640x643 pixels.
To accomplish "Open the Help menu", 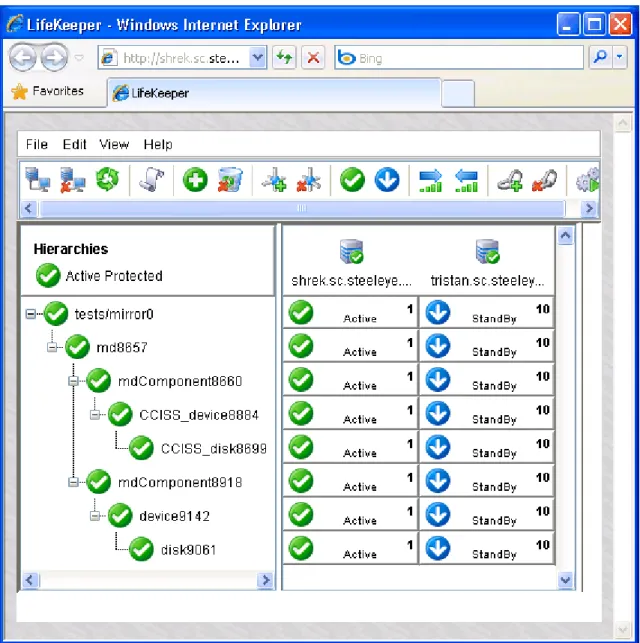I will (158, 144).
